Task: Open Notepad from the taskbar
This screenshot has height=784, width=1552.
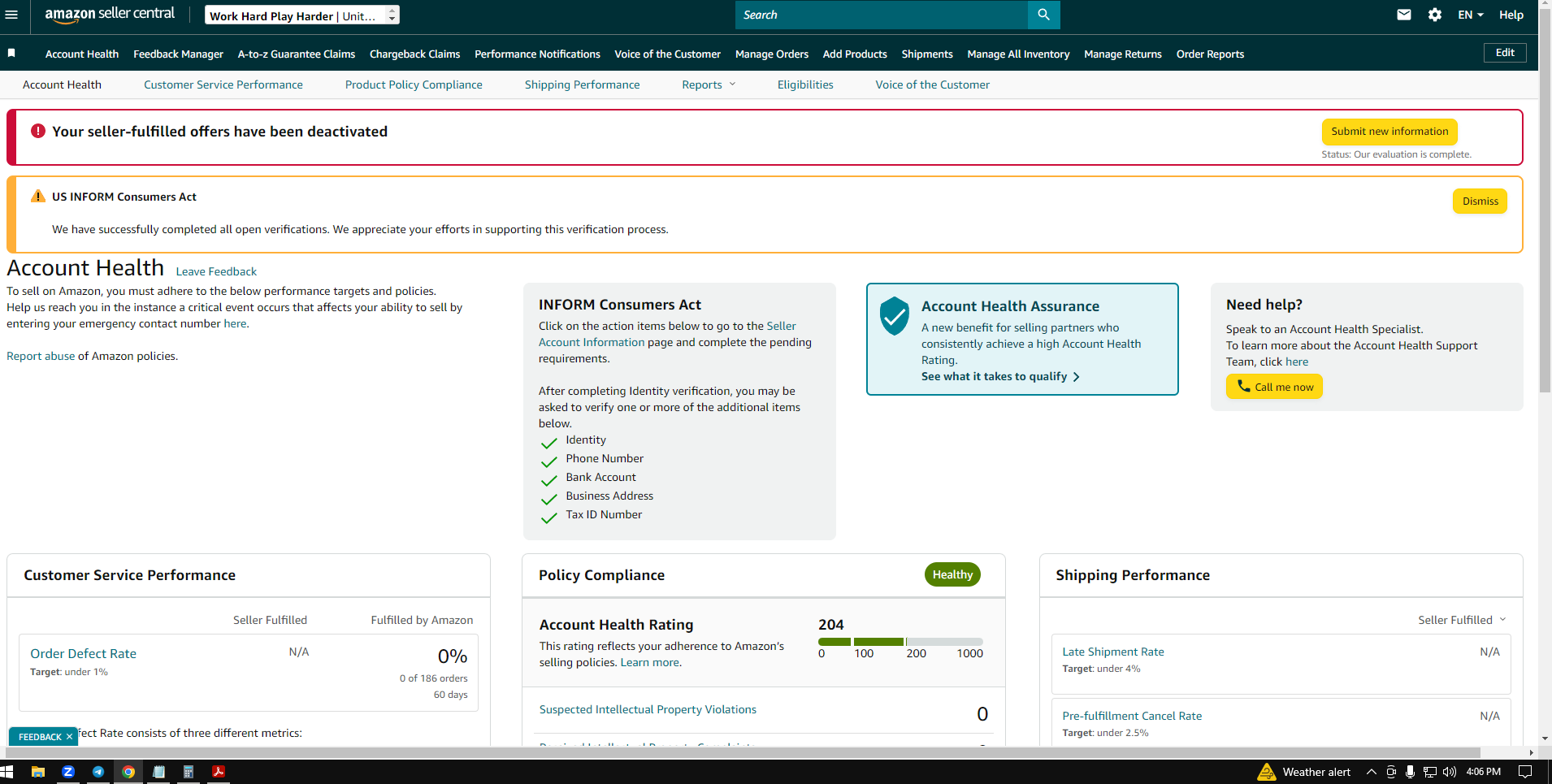Action: 158,772
